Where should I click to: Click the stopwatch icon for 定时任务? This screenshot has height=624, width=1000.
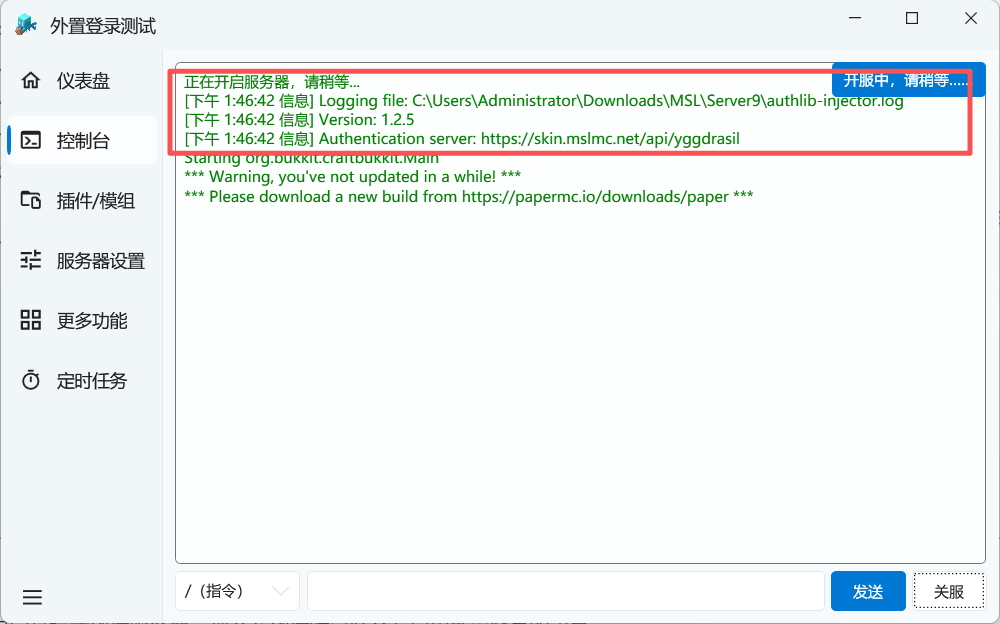[x=31, y=381]
